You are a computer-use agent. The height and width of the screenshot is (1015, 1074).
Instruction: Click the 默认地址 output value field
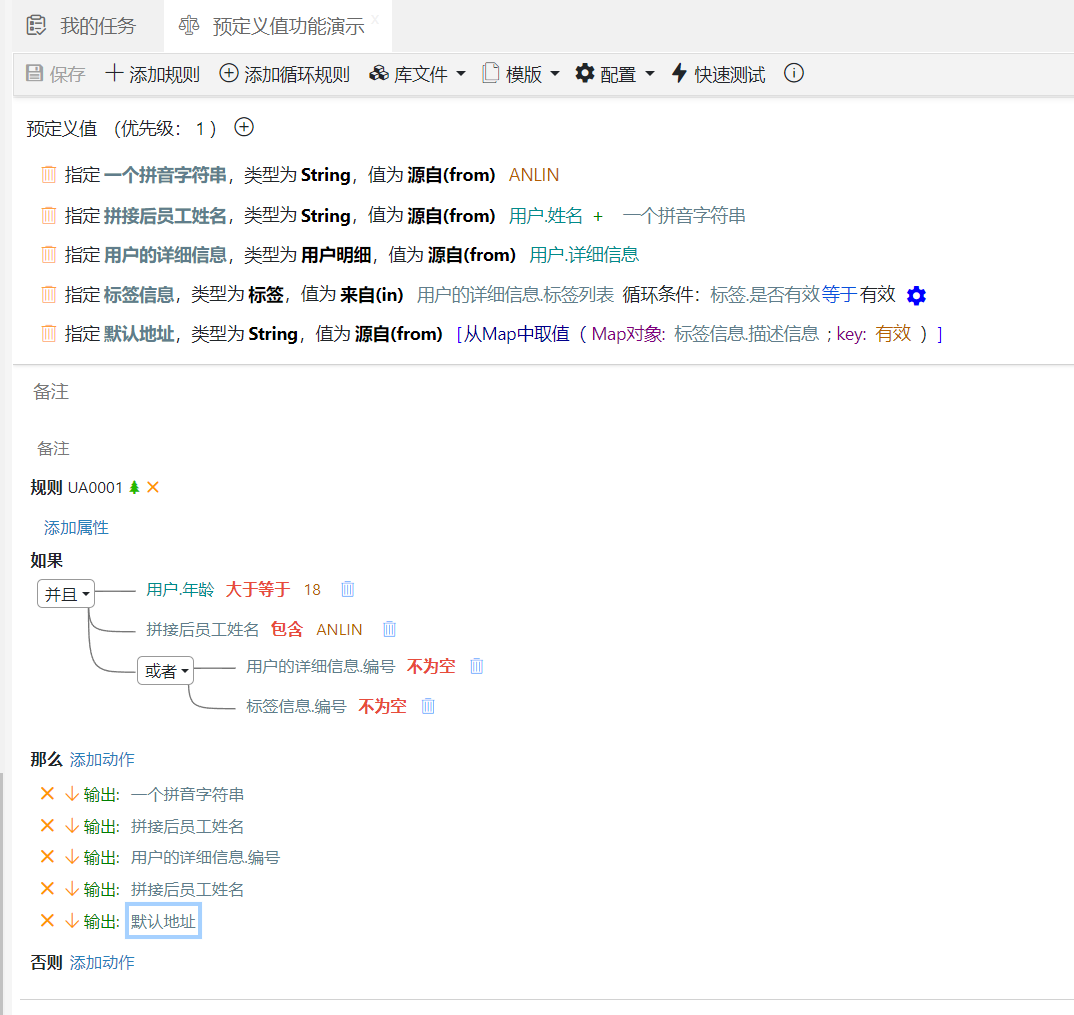click(x=163, y=921)
